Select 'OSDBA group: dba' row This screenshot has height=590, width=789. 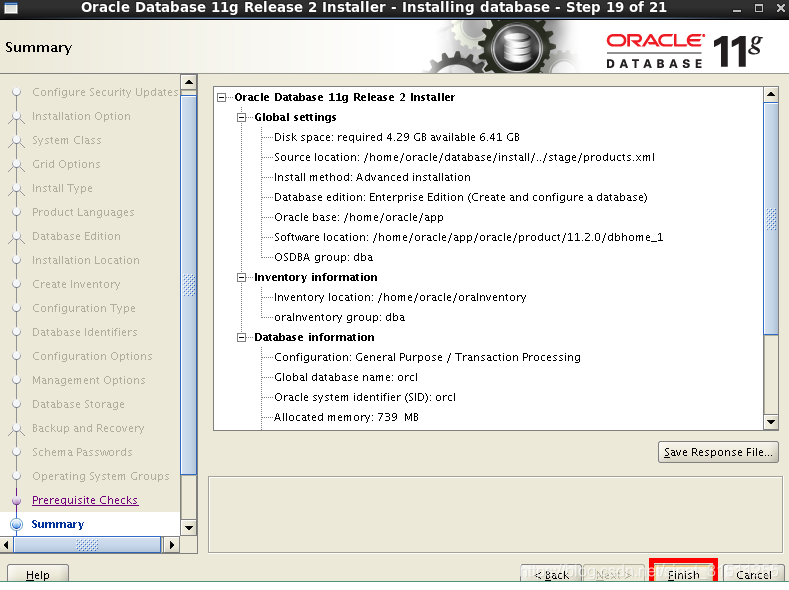pyautogui.click(x=324, y=258)
